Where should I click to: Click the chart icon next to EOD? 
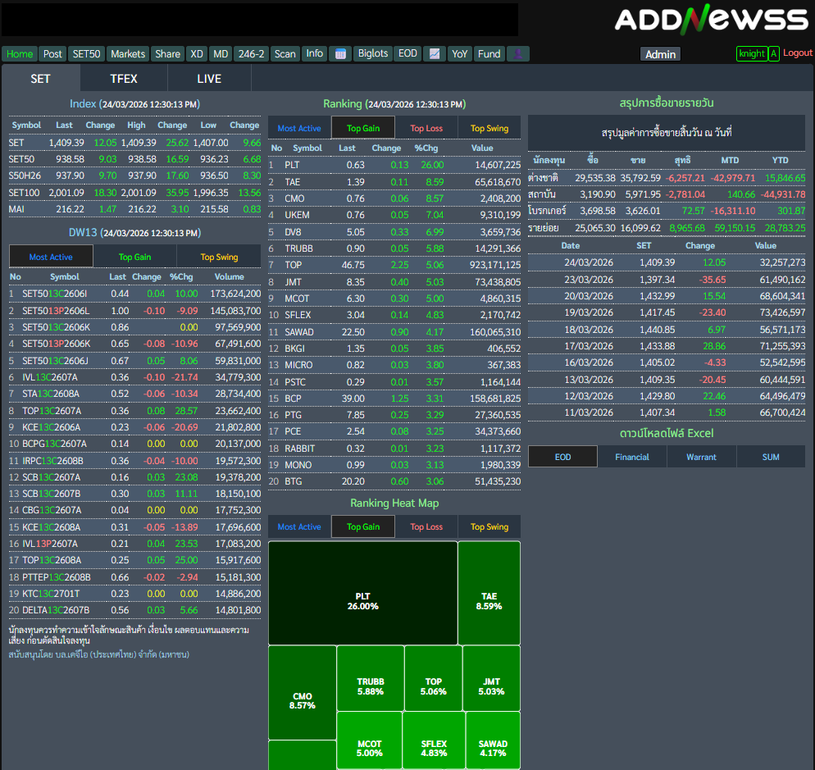pyautogui.click(x=434, y=54)
